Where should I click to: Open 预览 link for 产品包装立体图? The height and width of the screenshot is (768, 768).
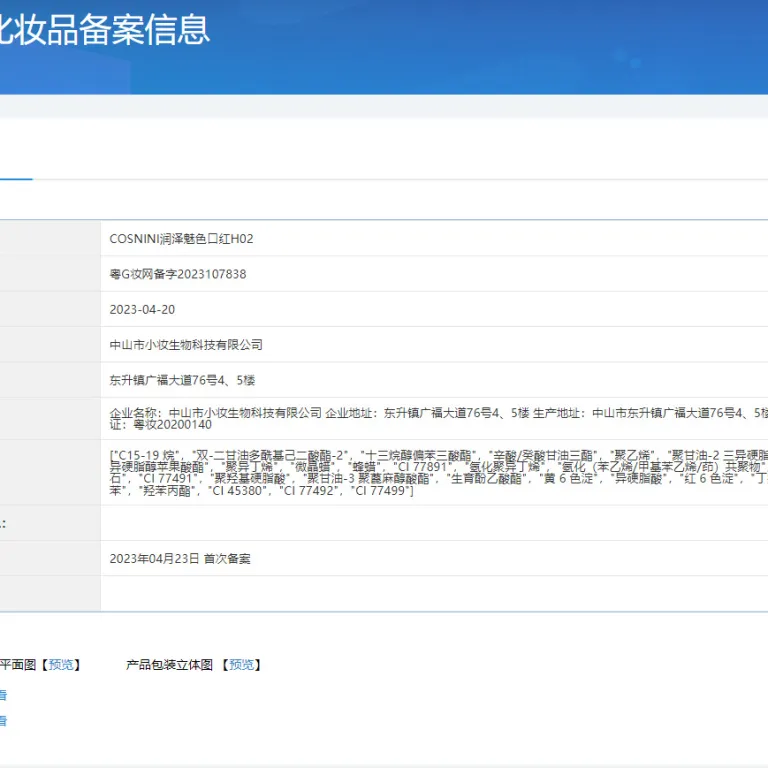[241, 665]
